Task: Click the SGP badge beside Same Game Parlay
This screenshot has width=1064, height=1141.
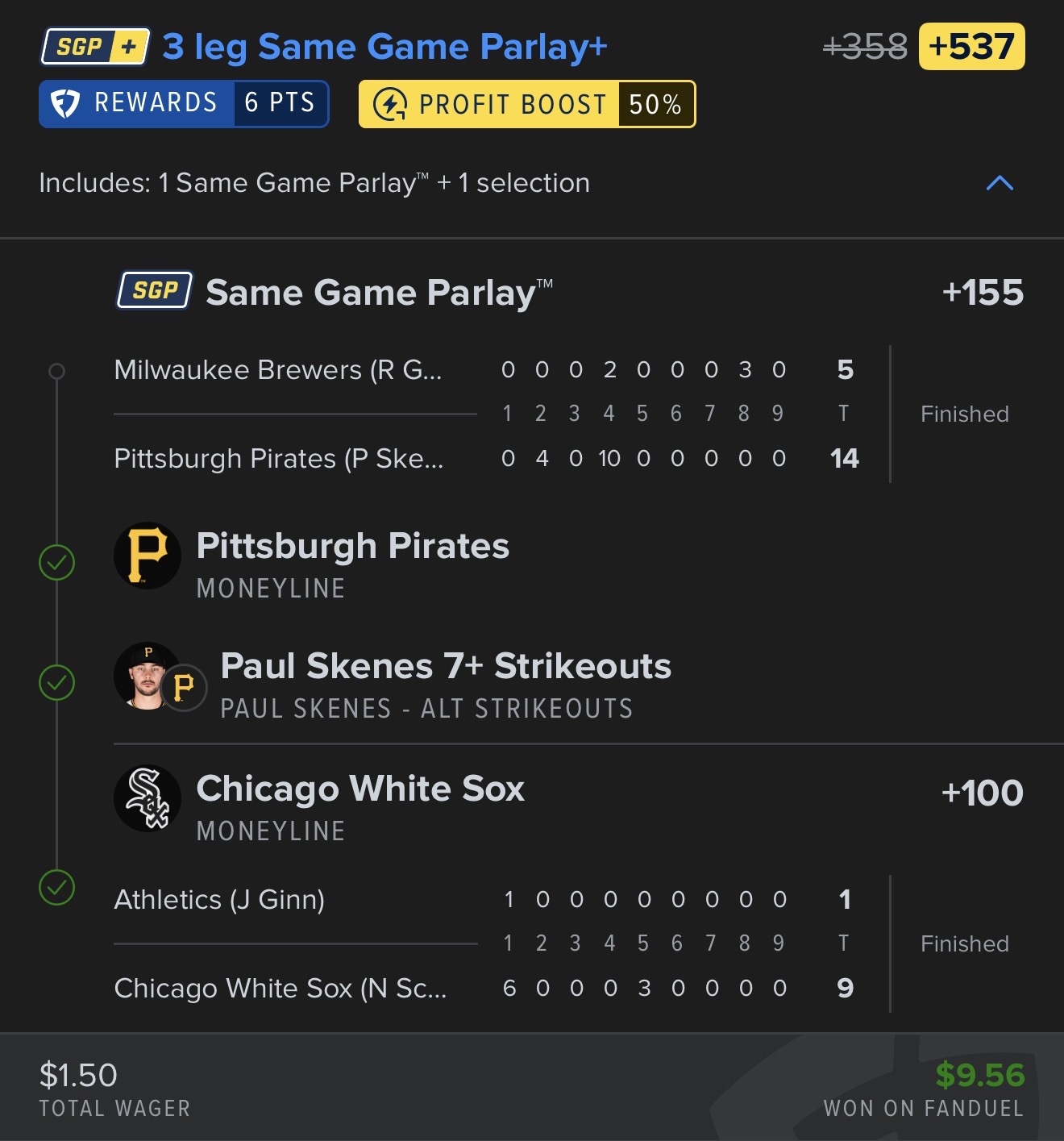Action: 155,290
